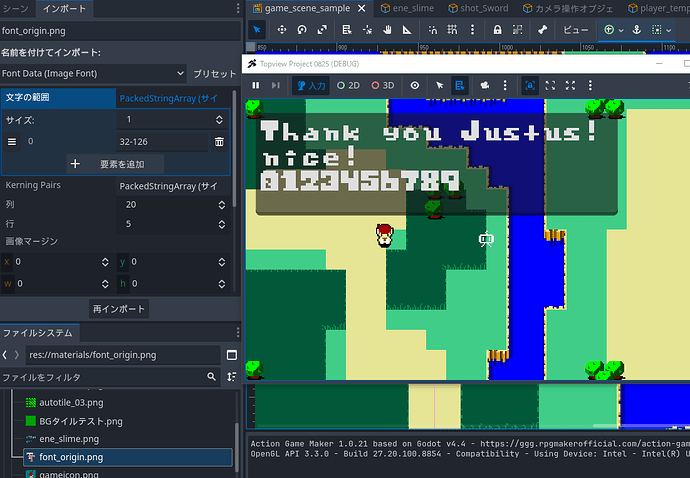
Task: Open the rightmost game toolbar three-dot menu
Action: tap(590, 85)
